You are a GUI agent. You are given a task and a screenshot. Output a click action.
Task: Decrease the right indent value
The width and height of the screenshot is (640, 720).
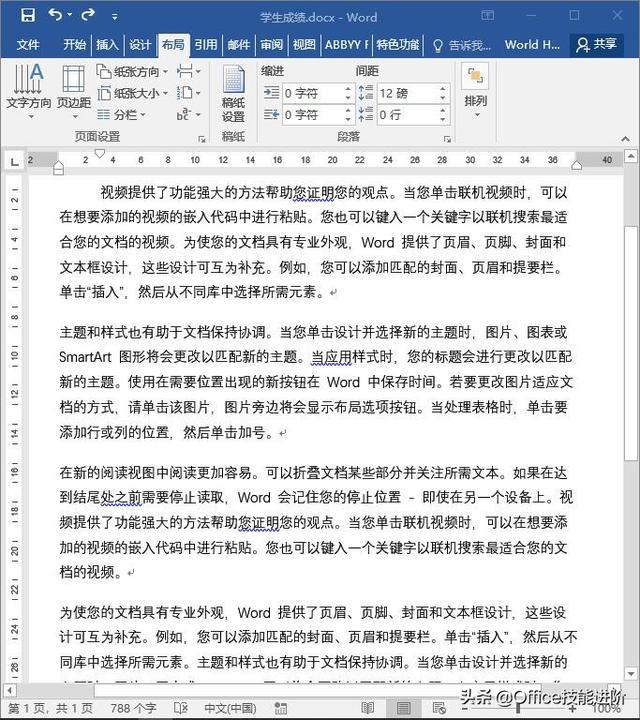pos(348,119)
